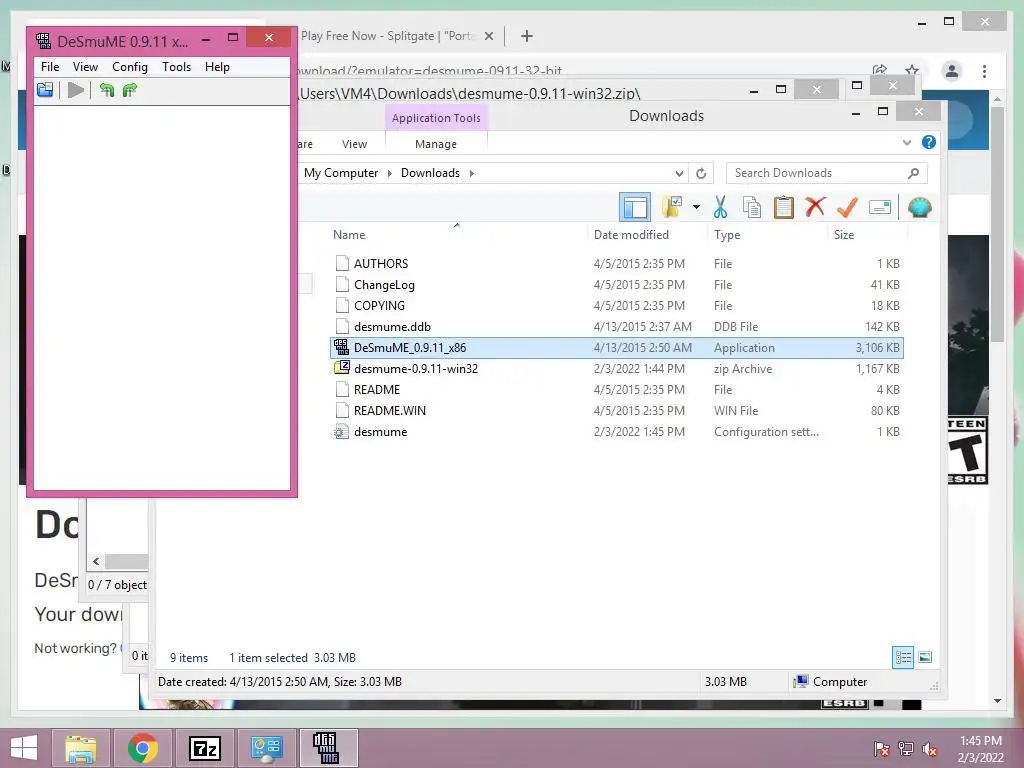Click the folder options checkmark icon
Image resolution: width=1024 pixels, height=768 pixels.
[x=672, y=207]
